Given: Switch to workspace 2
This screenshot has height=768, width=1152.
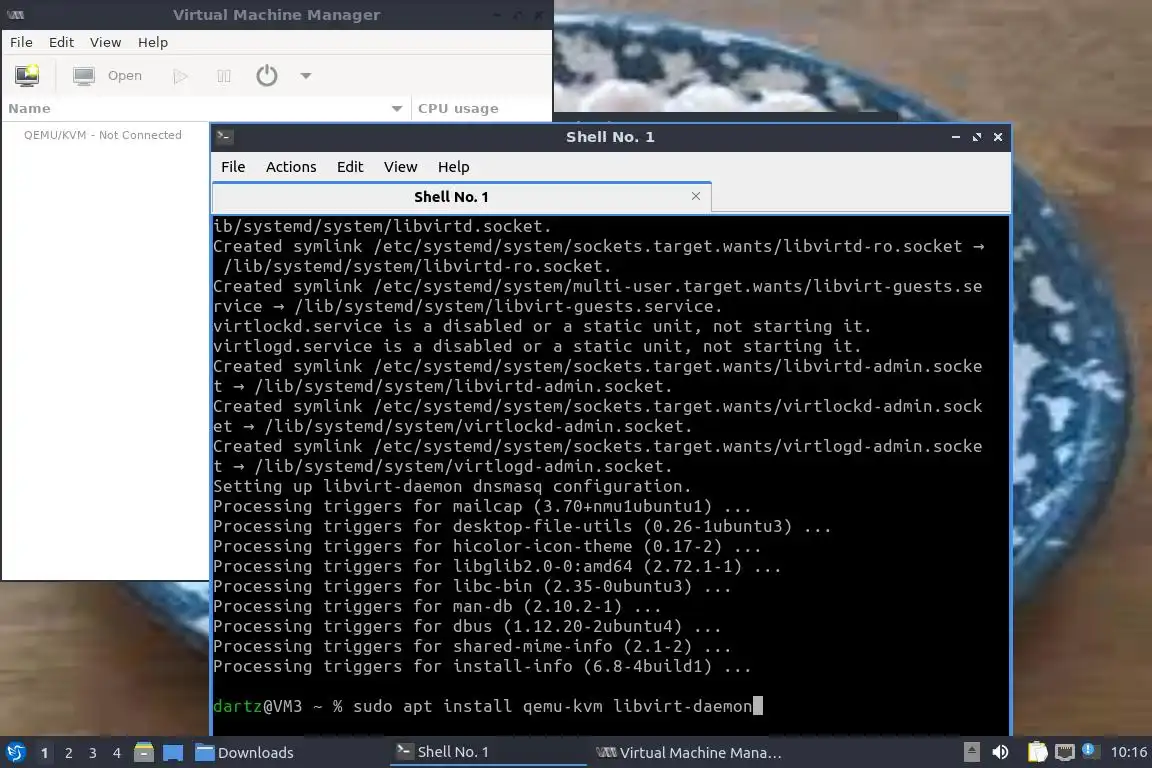Looking at the screenshot, I should [x=68, y=753].
